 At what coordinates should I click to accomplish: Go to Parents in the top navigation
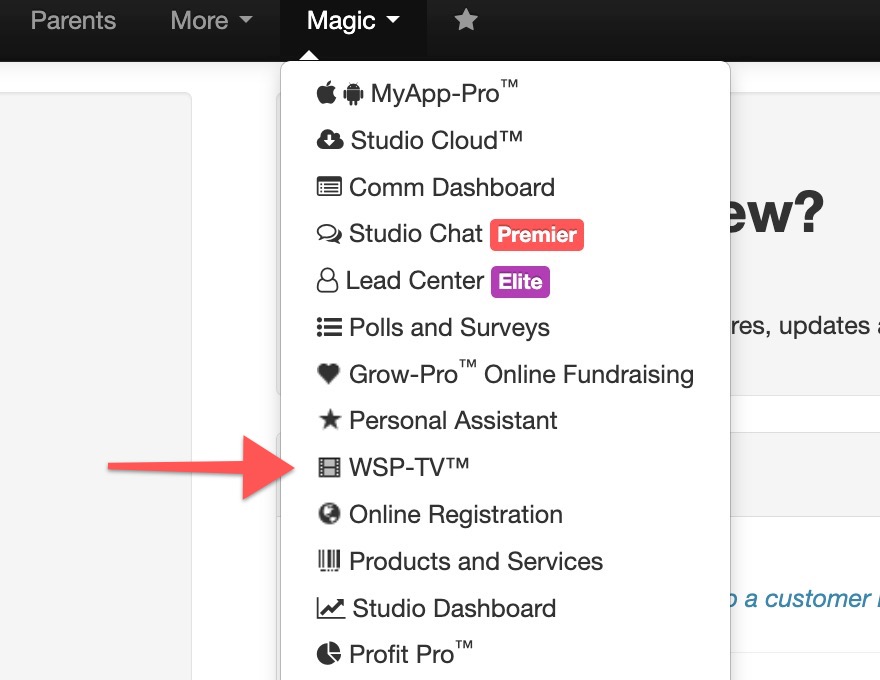pyautogui.click(x=73, y=21)
